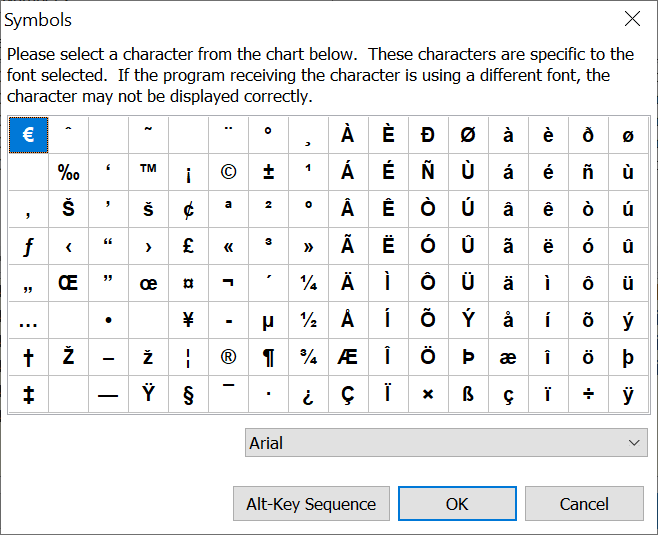Image resolution: width=658 pixels, height=535 pixels.
Task: Confirm selection with OK button
Action: pos(457,504)
